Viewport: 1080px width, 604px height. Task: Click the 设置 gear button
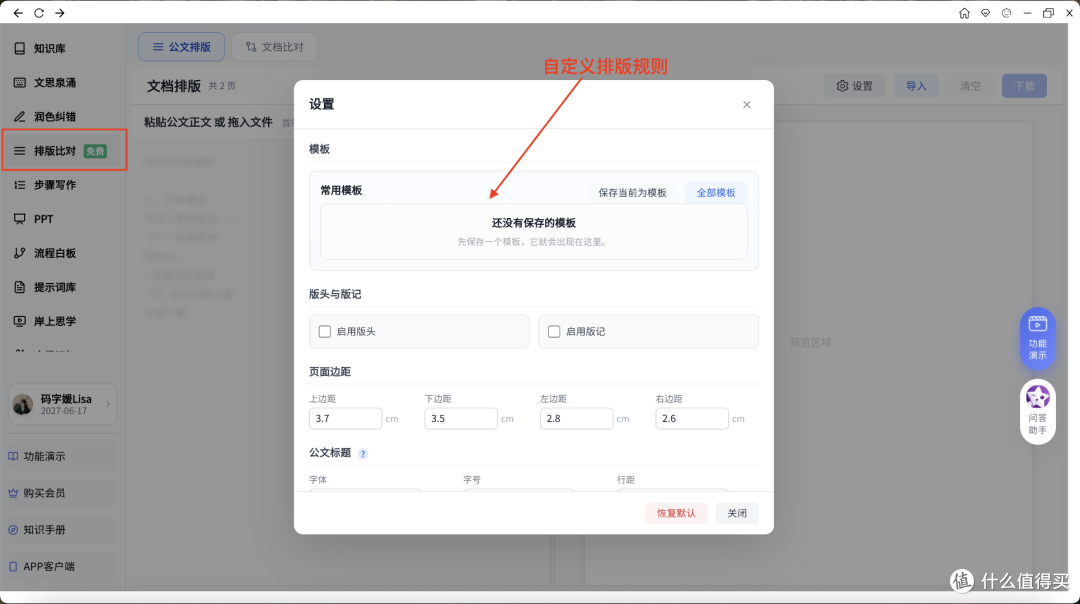click(854, 86)
